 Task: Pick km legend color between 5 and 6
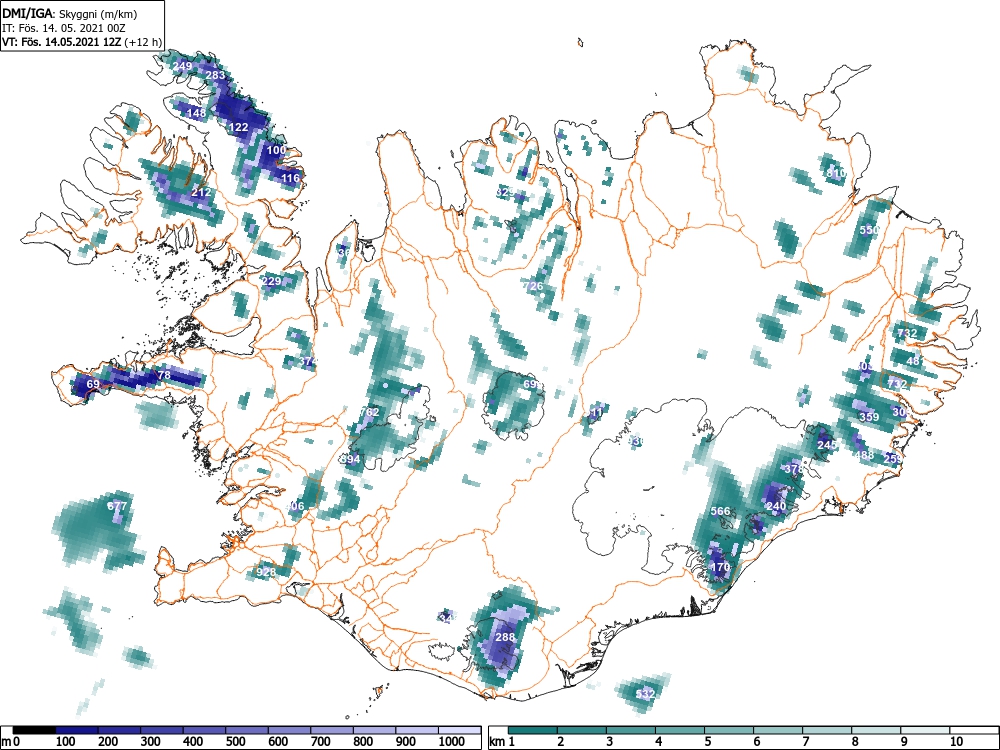(730, 730)
